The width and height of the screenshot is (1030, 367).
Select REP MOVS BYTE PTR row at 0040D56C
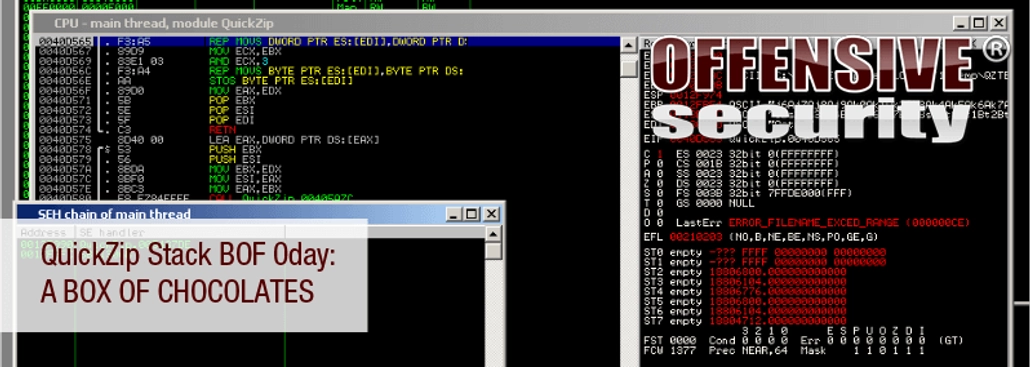[x=327, y=71]
